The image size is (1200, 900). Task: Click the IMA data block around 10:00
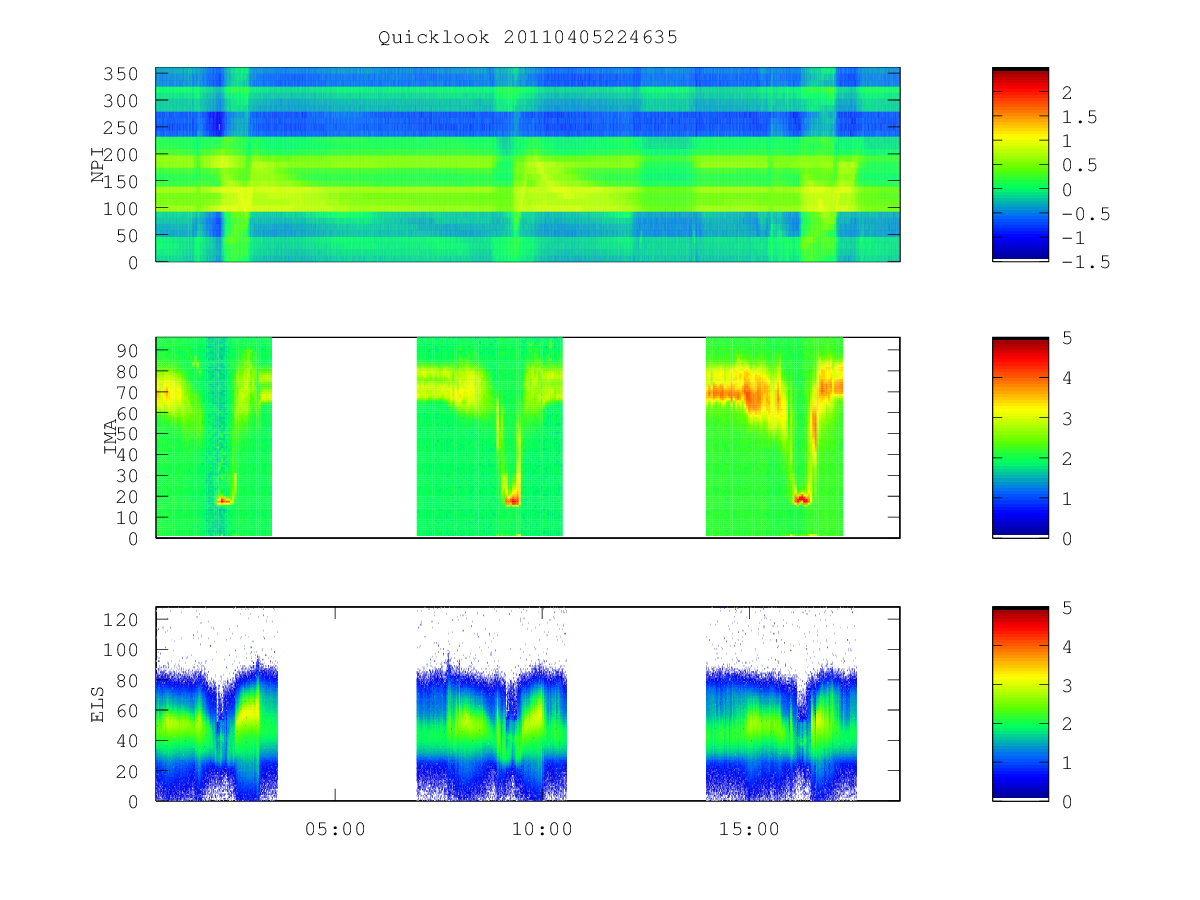click(x=490, y=437)
